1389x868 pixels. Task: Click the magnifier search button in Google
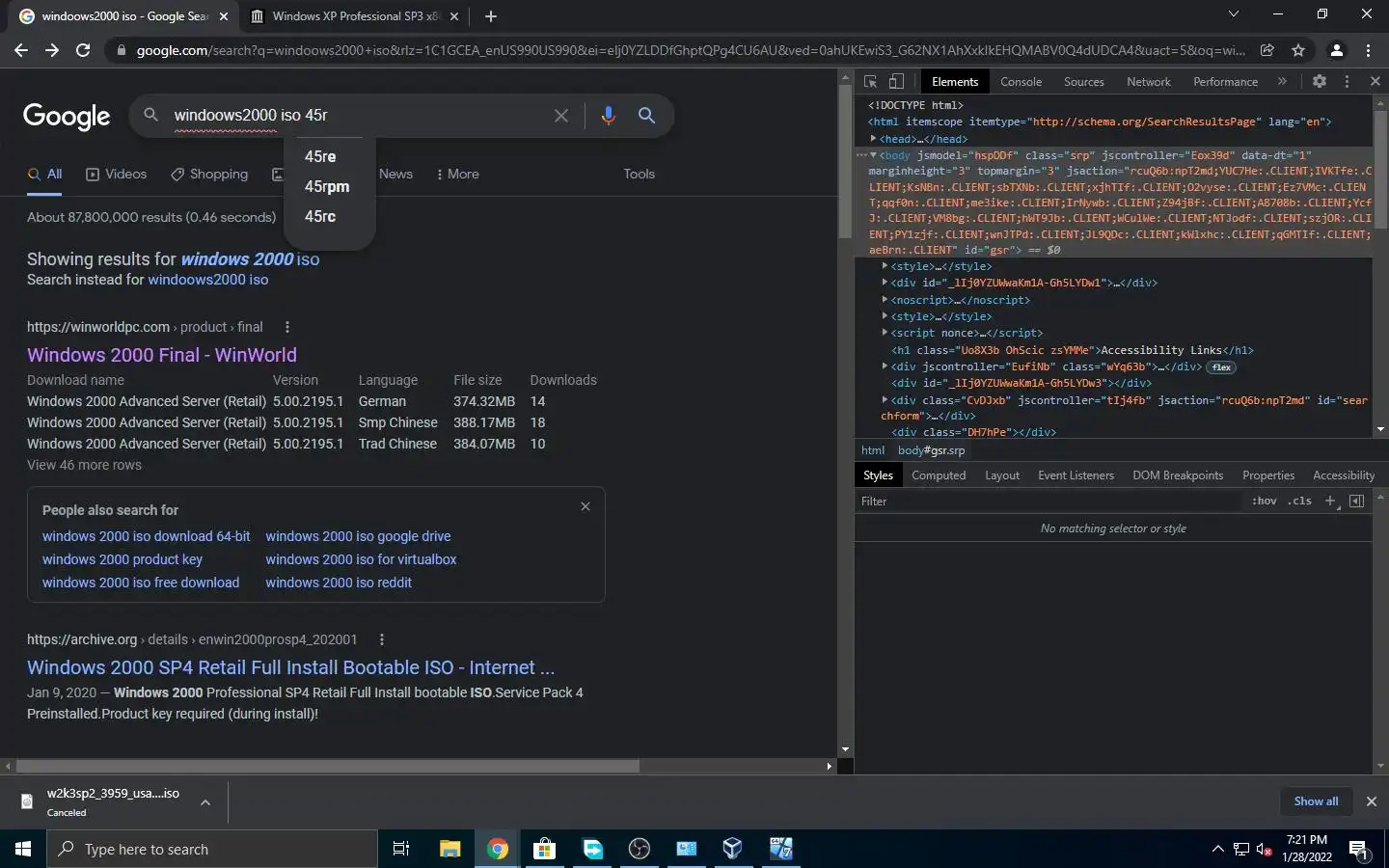[x=647, y=116]
